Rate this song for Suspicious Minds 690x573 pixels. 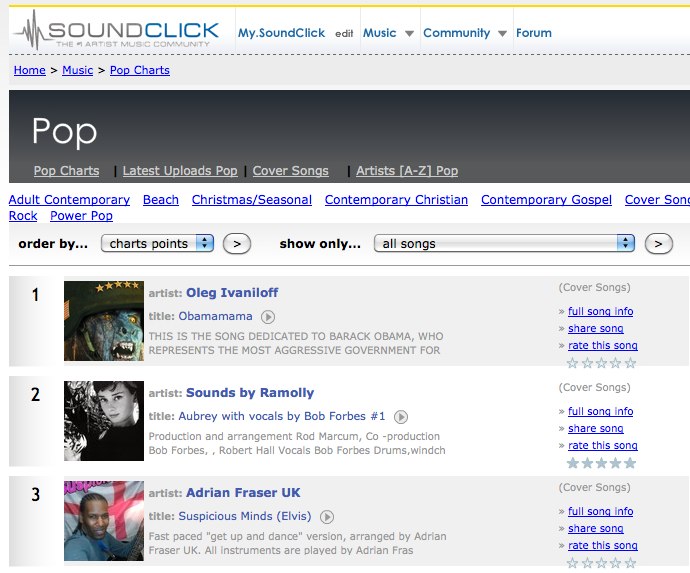602,546
